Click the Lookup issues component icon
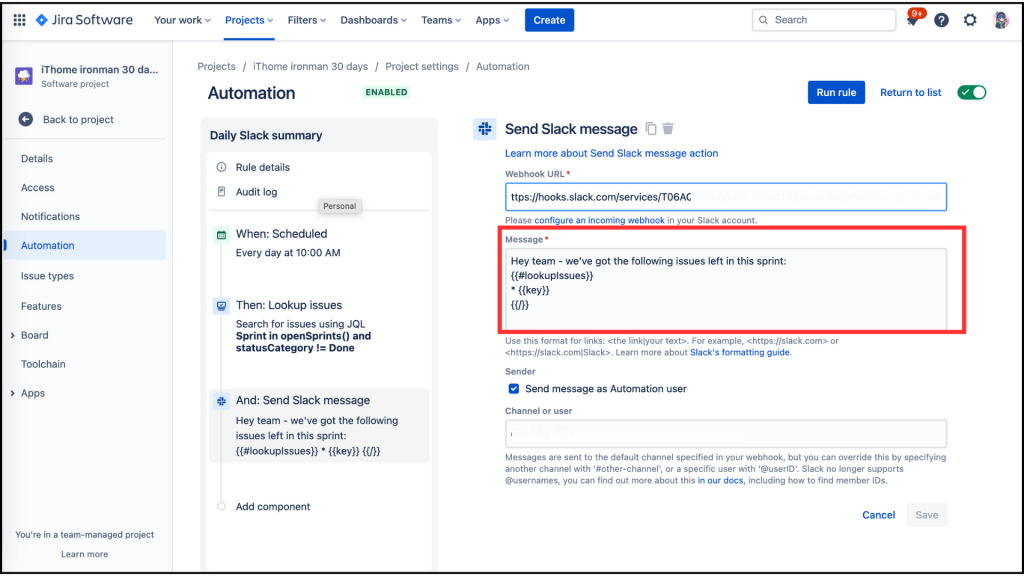The height and width of the screenshot is (576, 1024). tap(221, 306)
